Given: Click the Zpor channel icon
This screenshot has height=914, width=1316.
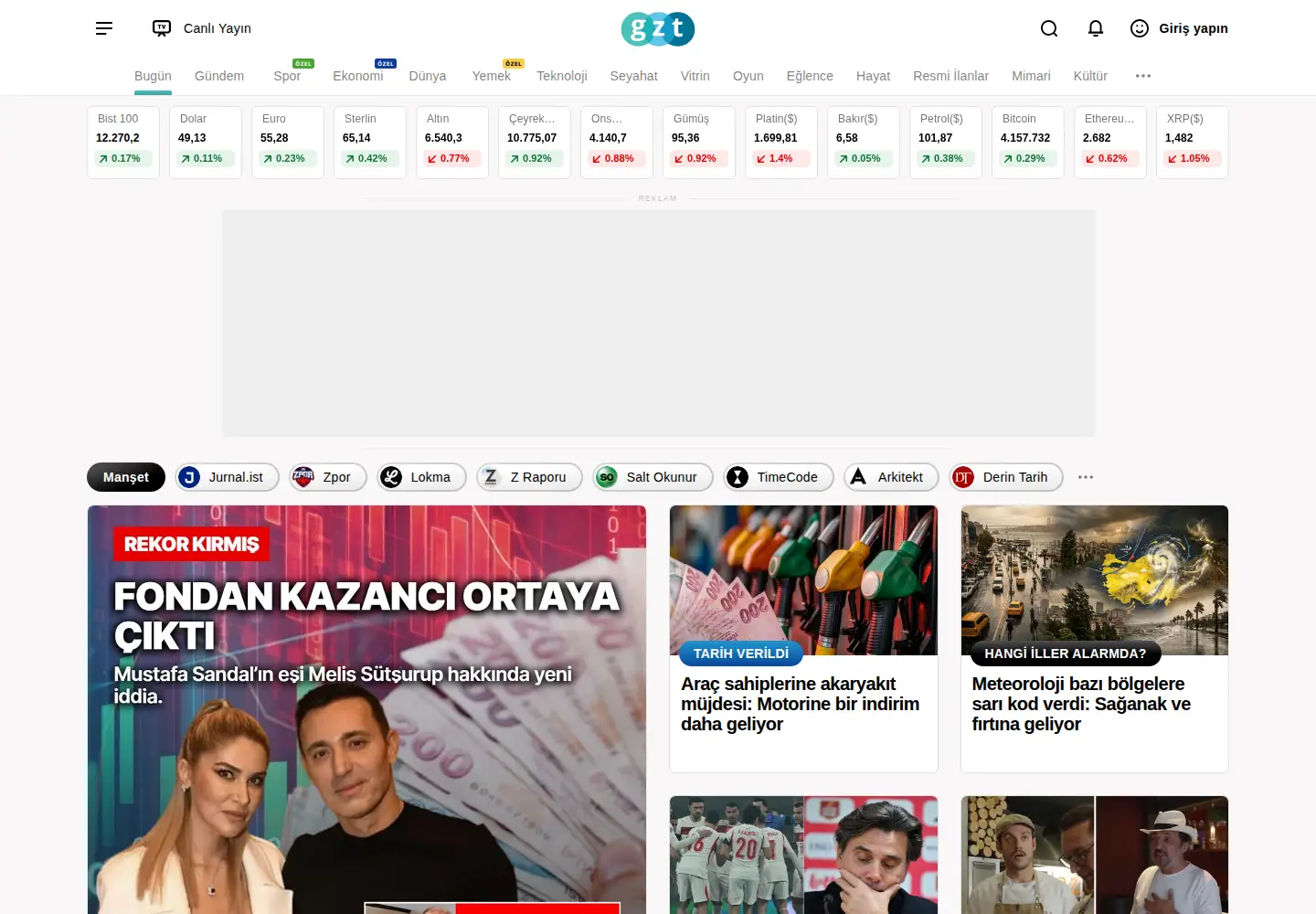Looking at the screenshot, I should [302, 477].
